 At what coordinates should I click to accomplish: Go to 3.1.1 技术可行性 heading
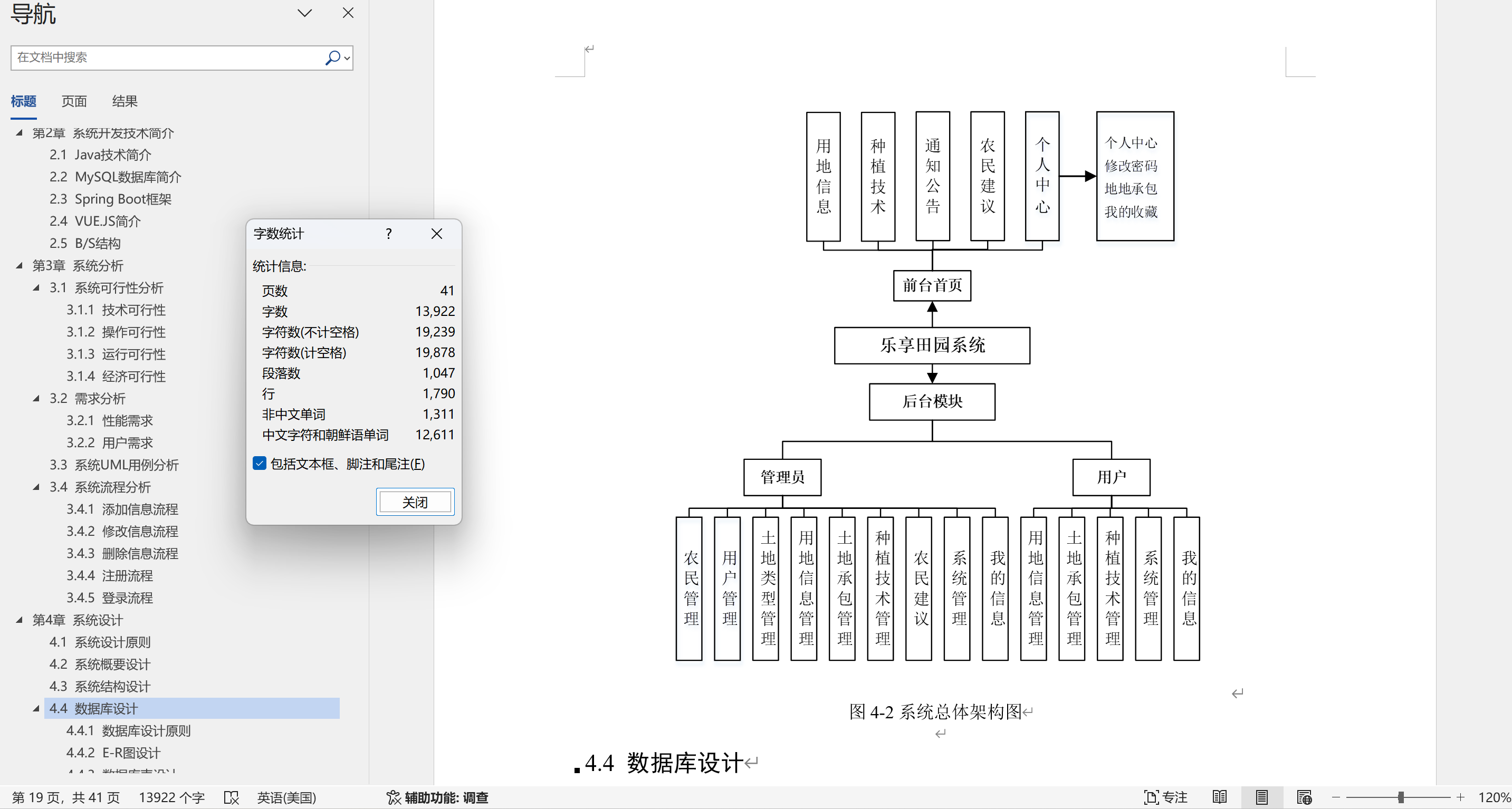116,310
